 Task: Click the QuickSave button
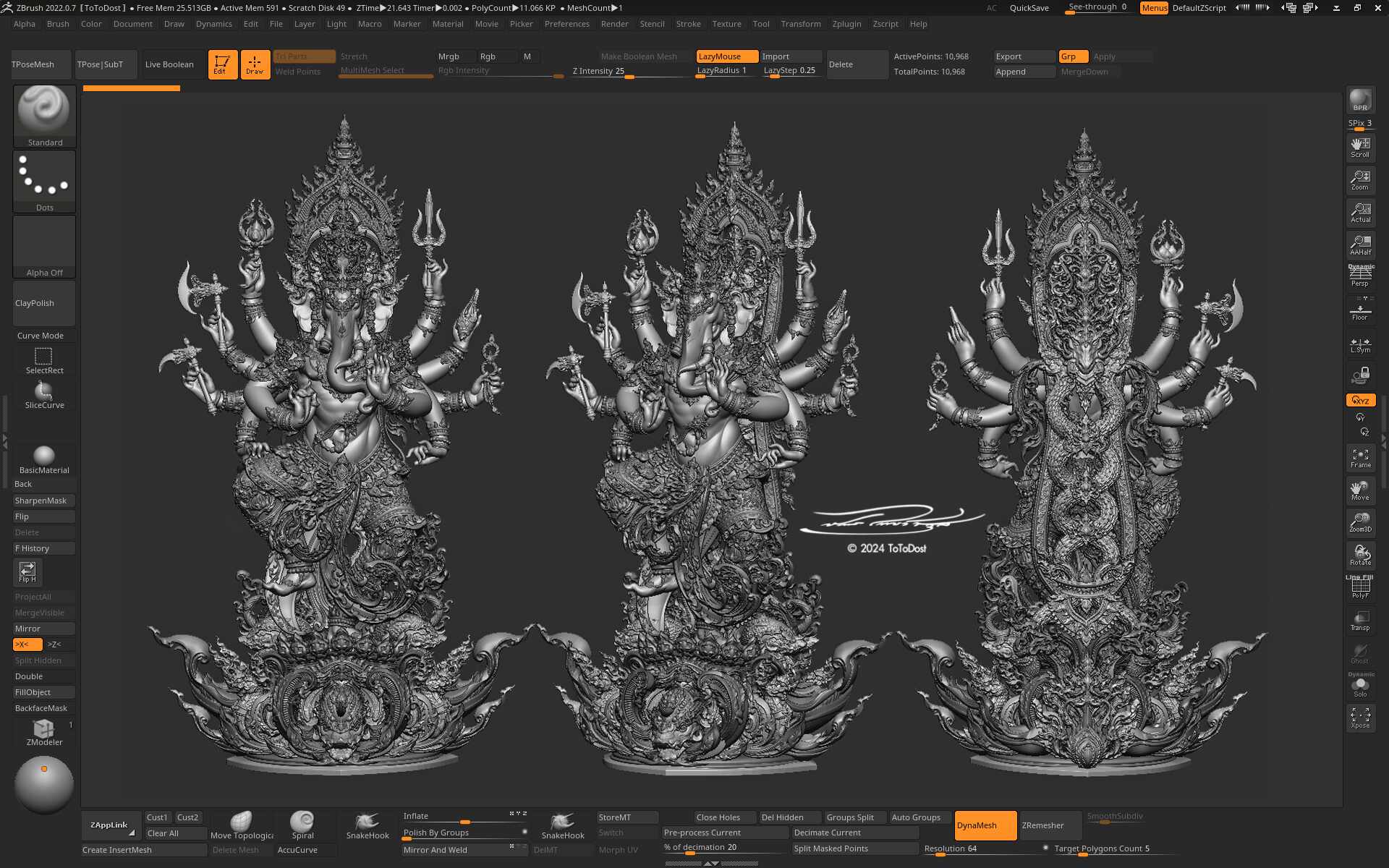1029,8
